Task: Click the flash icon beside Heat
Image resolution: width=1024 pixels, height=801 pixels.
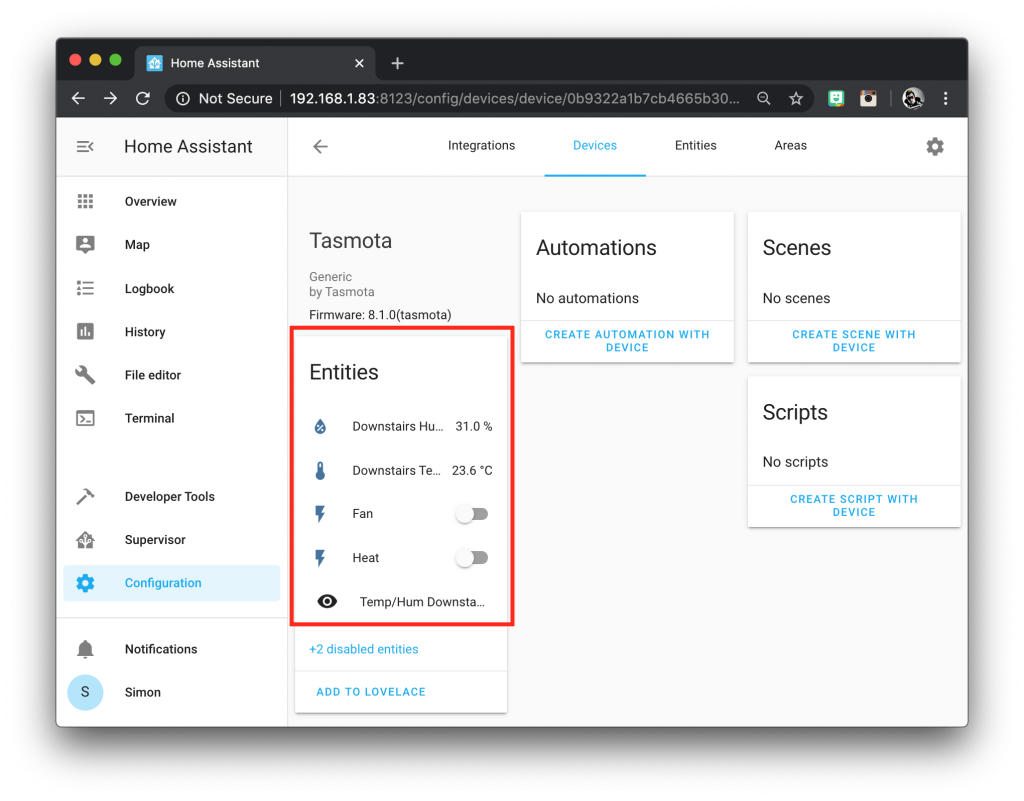Action: pyautogui.click(x=320, y=558)
